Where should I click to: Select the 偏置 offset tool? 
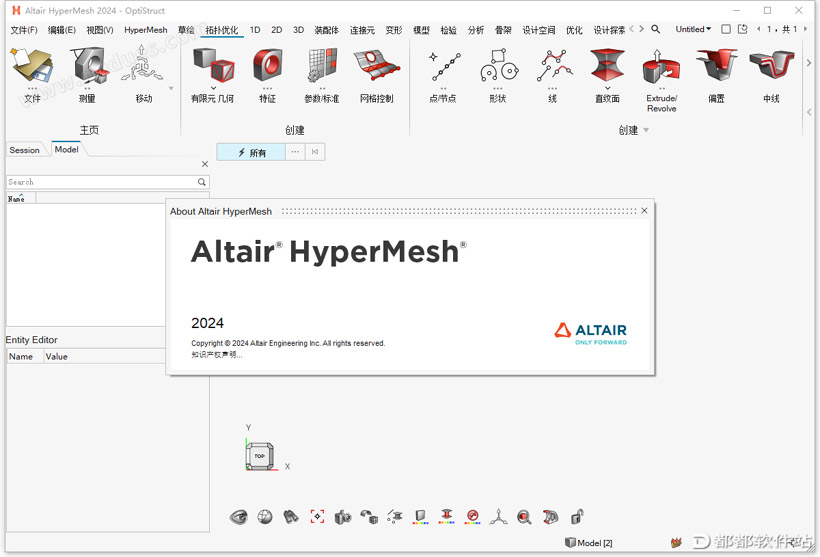[x=716, y=65]
